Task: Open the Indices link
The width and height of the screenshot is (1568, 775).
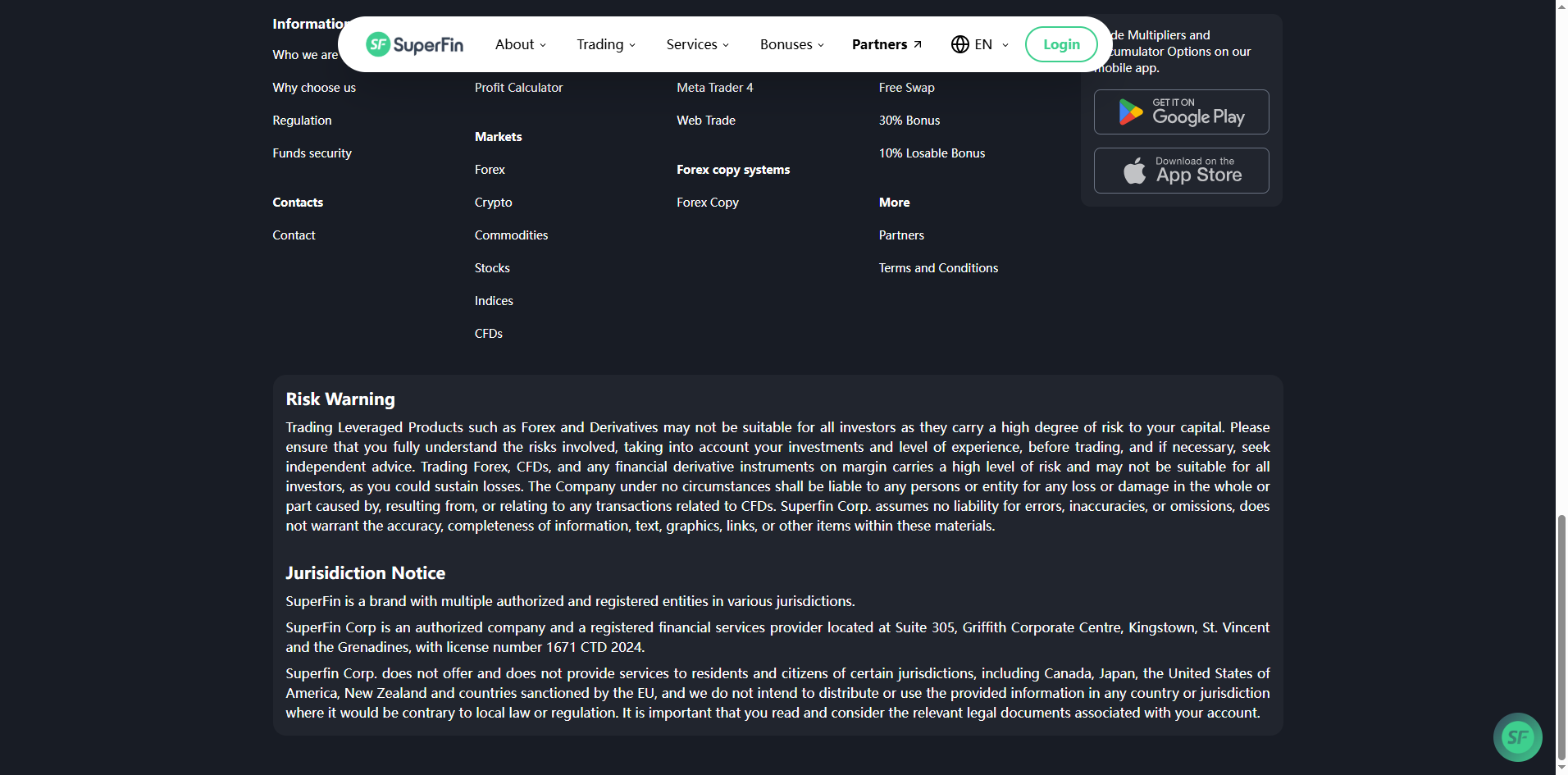Action: pyautogui.click(x=494, y=301)
